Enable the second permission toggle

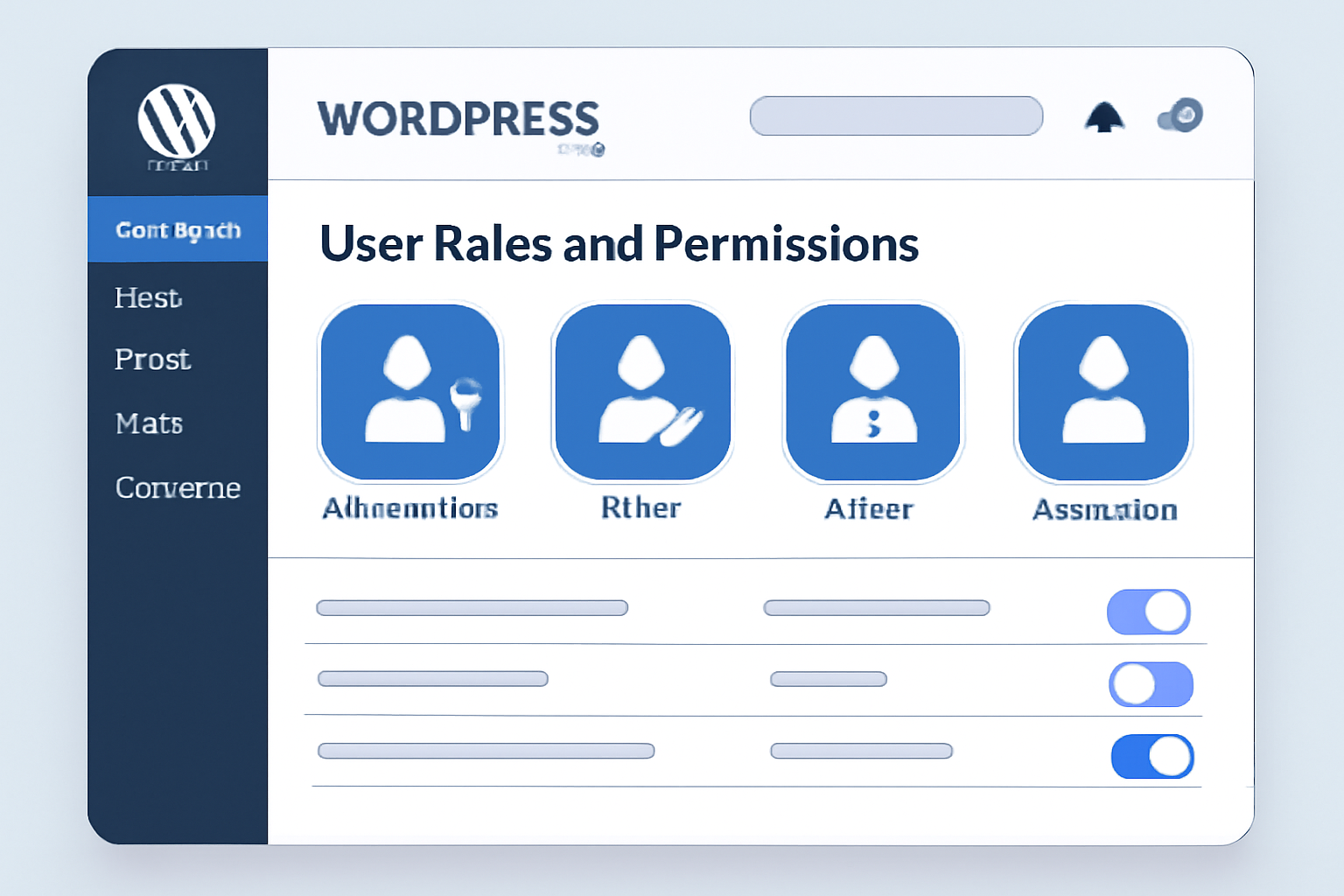click(1151, 684)
